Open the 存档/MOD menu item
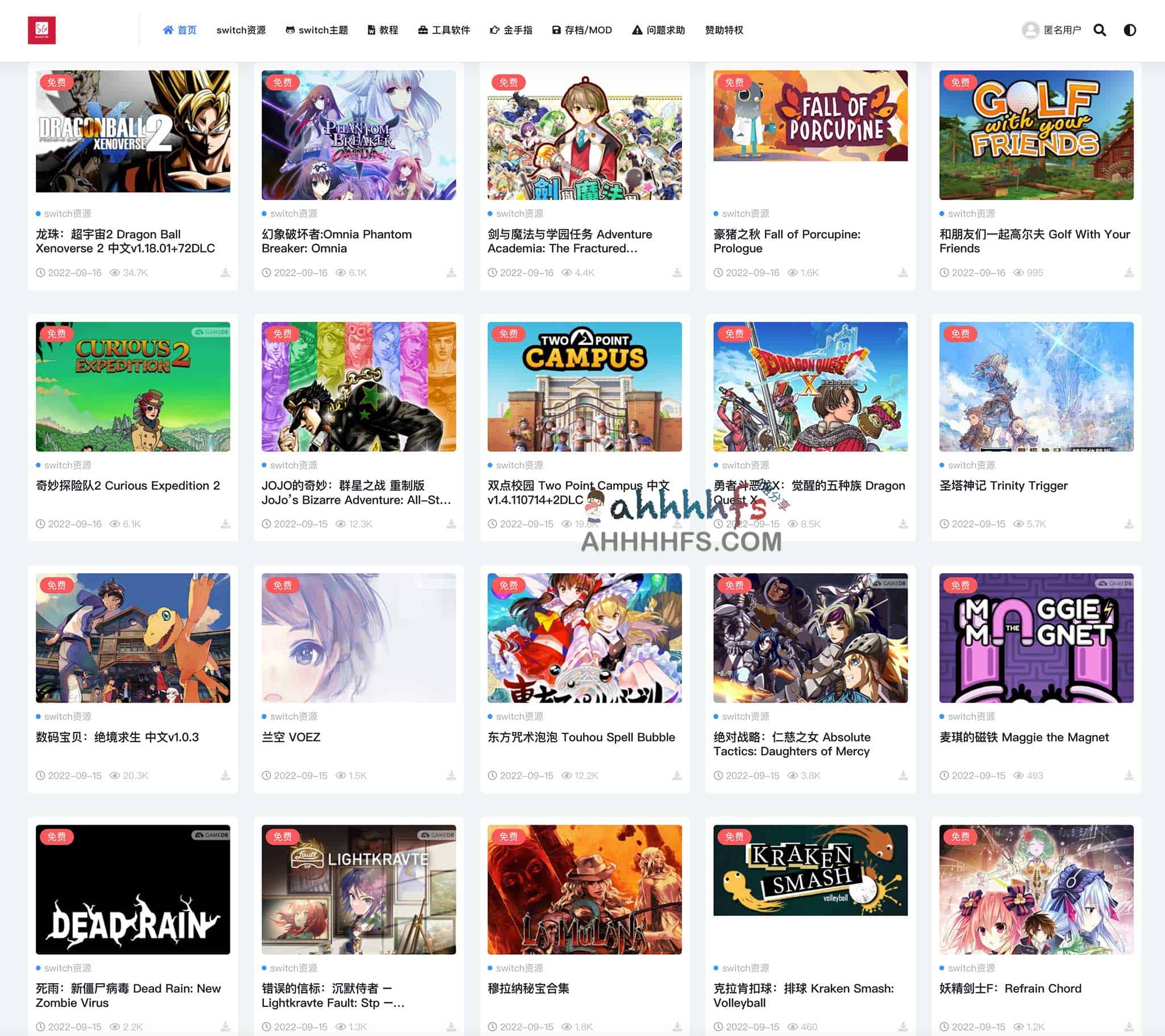Viewport: 1165px width, 1036px height. point(582,30)
